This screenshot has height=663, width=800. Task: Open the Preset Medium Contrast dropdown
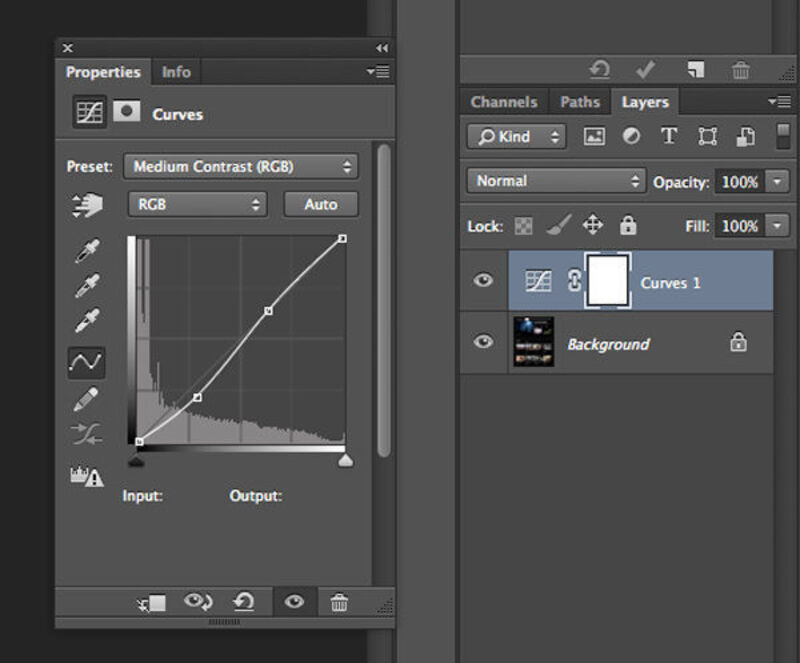(x=241, y=166)
